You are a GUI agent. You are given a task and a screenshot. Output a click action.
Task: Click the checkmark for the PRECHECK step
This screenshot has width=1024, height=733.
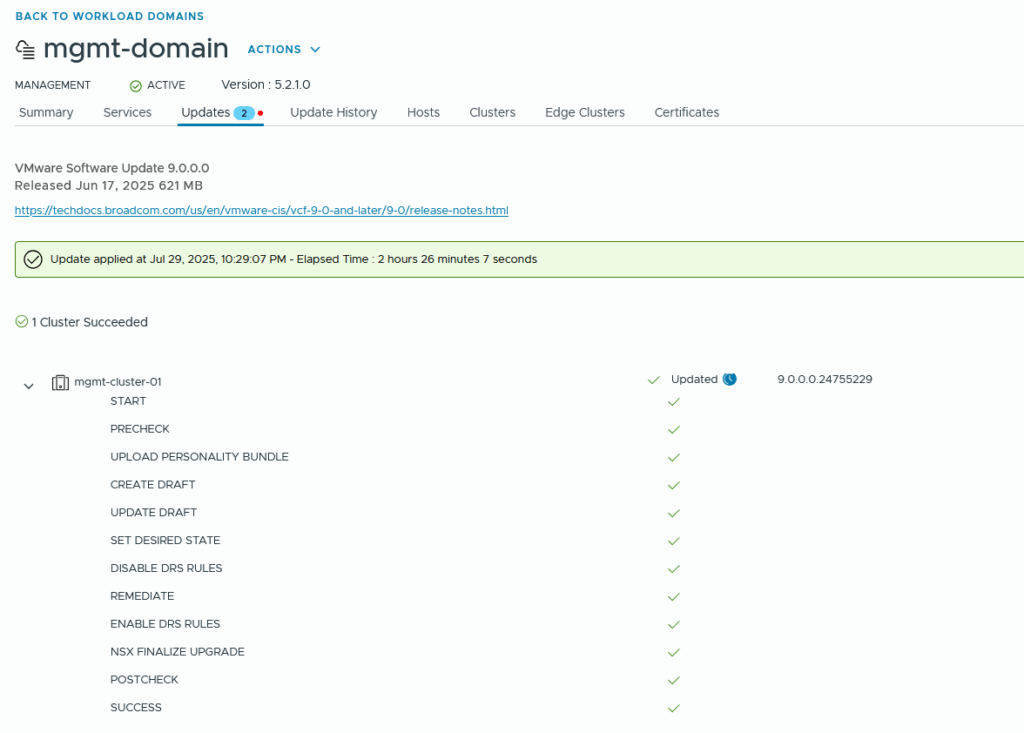click(x=673, y=429)
